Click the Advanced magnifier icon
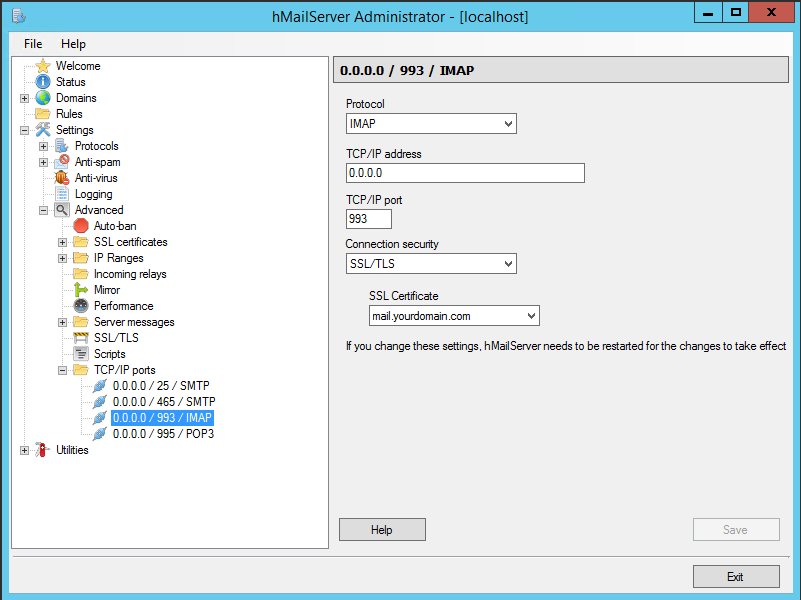Image resolution: width=801 pixels, height=600 pixels. [62, 210]
